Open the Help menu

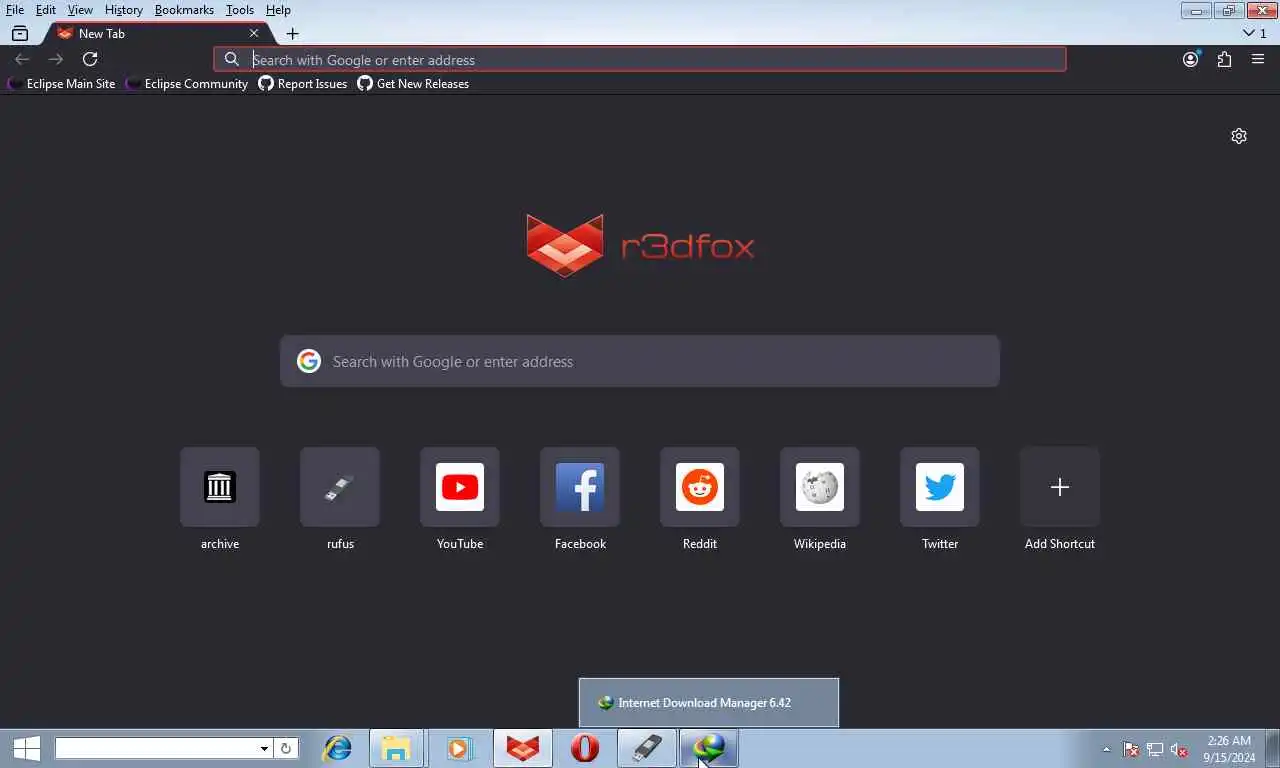coord(278,10)
